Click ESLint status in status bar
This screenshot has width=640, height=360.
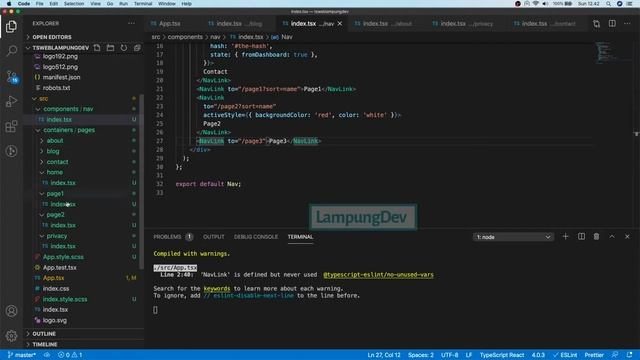pyautogui.click(x=565, y=355)
